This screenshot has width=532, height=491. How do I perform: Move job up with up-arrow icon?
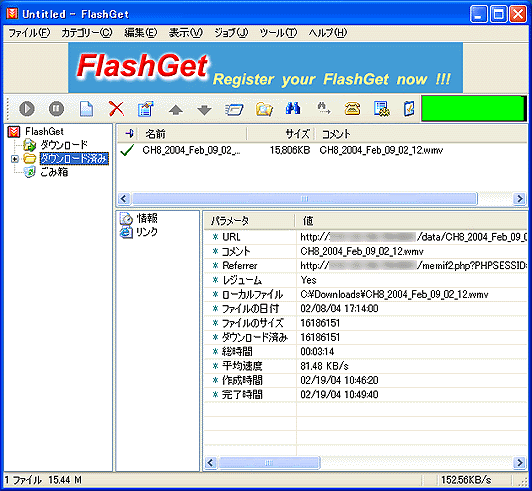(x=176, y=110)
